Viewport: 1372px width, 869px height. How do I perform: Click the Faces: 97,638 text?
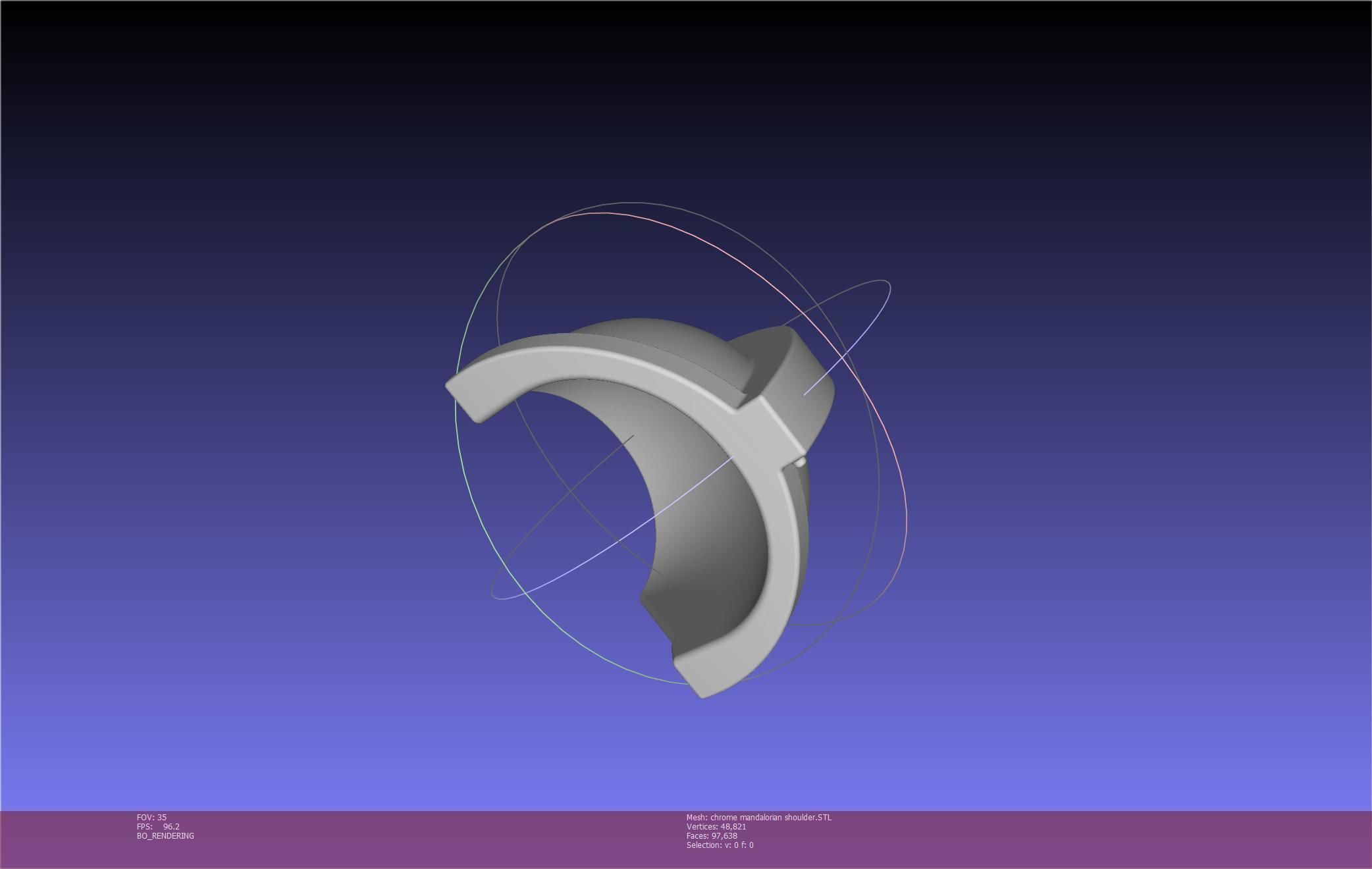click(x=712, y=835)
